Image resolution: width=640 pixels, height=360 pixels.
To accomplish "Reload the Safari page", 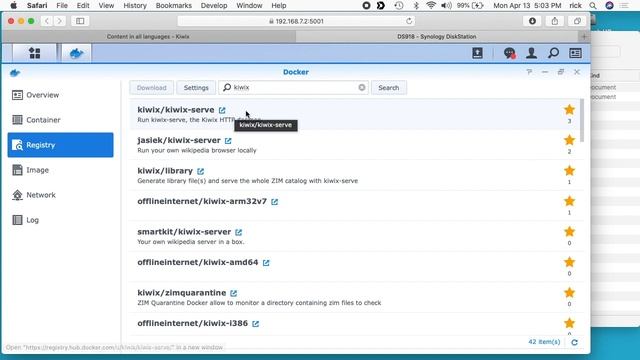I will (409, 21).
